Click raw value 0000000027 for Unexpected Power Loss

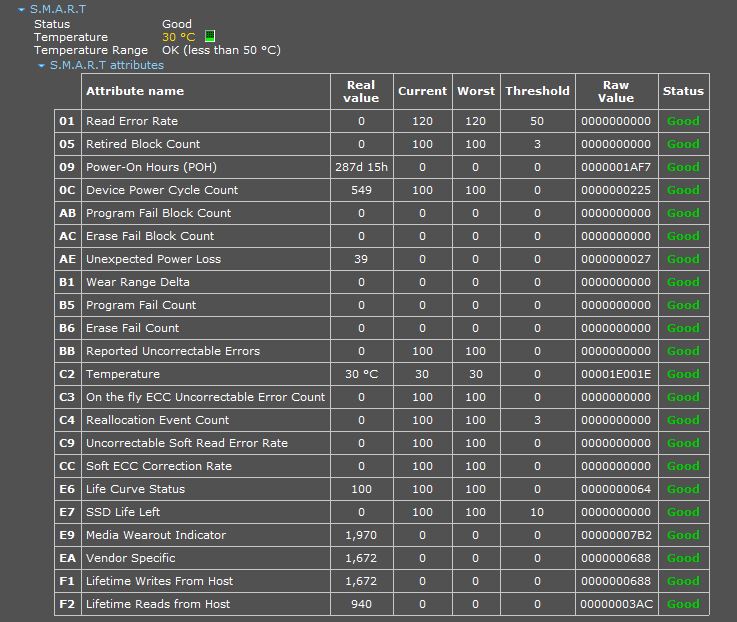click(x=616, y=259)
